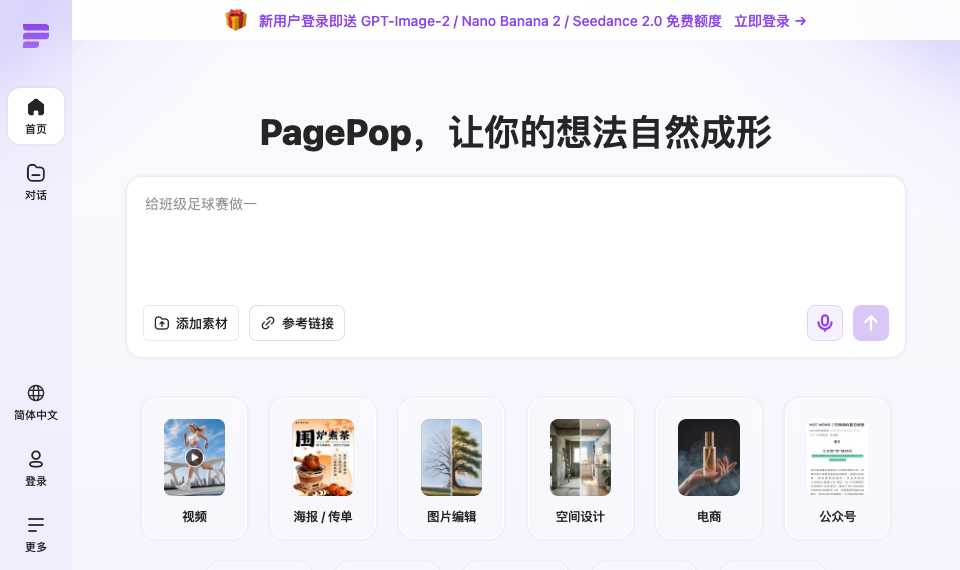Select the 海报 / 传单 category card
Viewport: 960px width, 570px height.
[x=323, y=469]
